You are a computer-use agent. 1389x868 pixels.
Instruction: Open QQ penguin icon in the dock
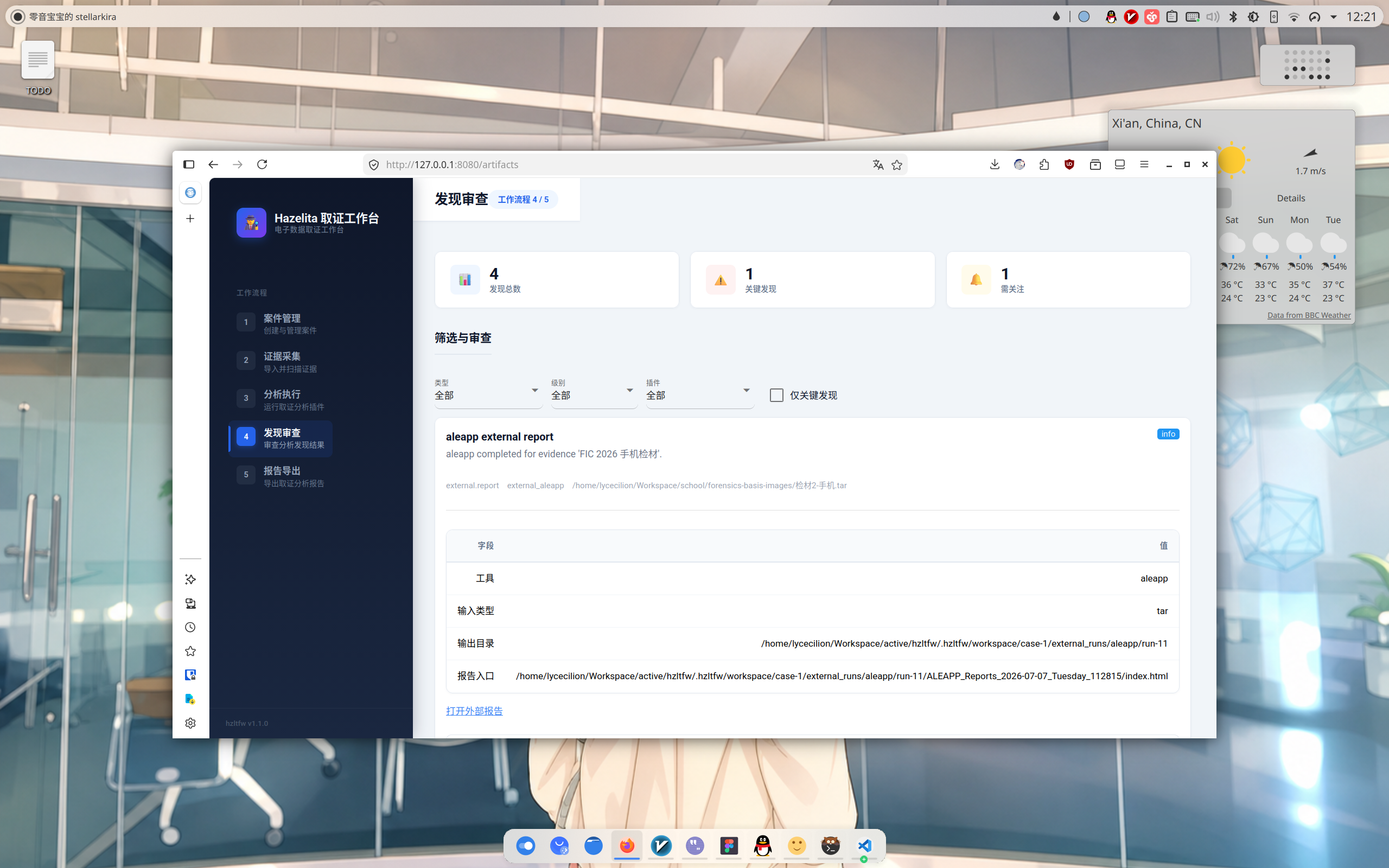763,846
